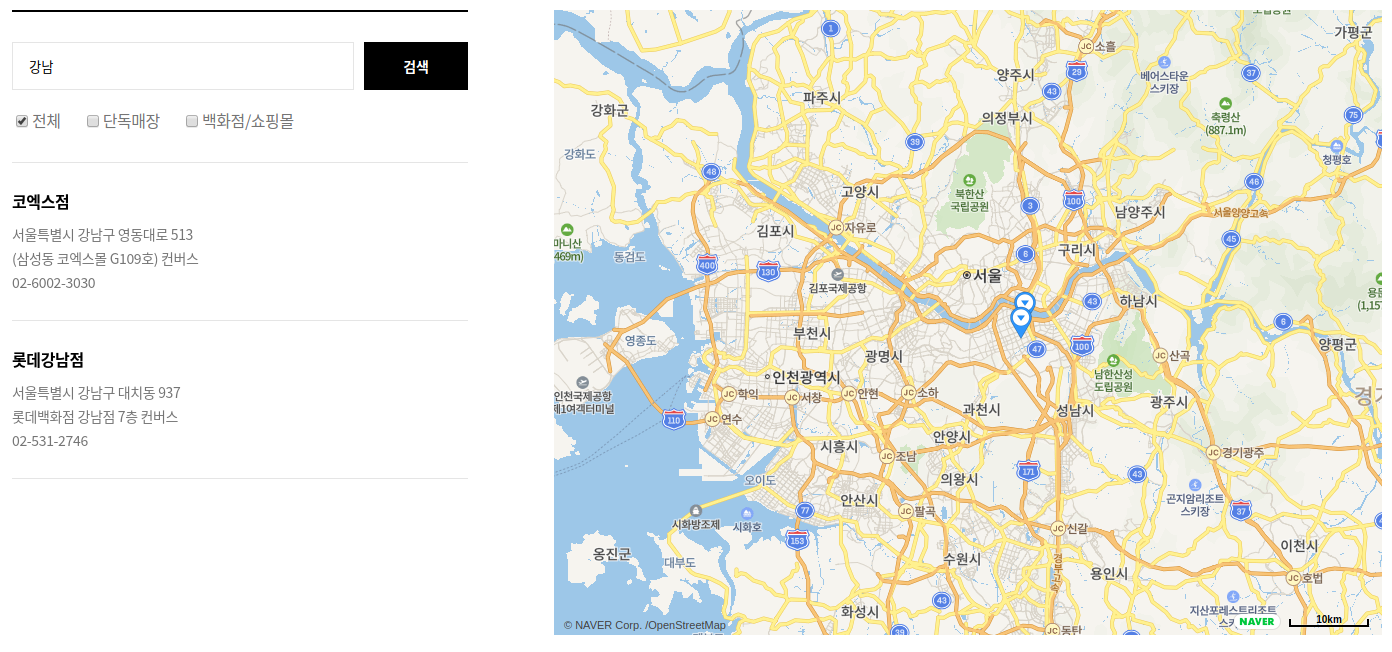Open the 롯데강남점 store result

[48, 360]
